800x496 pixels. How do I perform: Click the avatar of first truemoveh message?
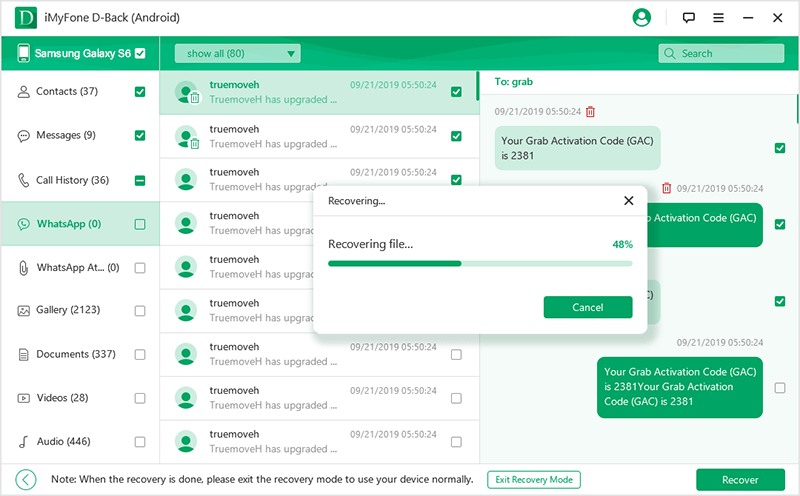[186, 92]
